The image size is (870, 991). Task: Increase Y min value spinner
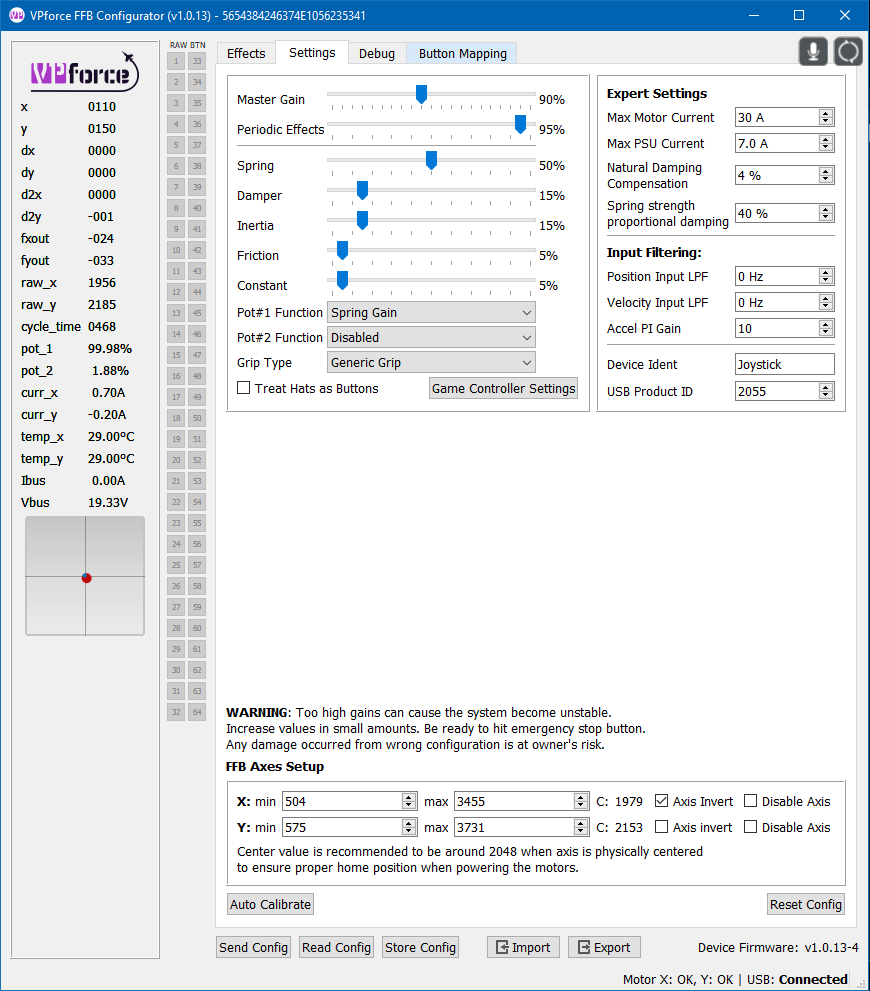point(409,823)
